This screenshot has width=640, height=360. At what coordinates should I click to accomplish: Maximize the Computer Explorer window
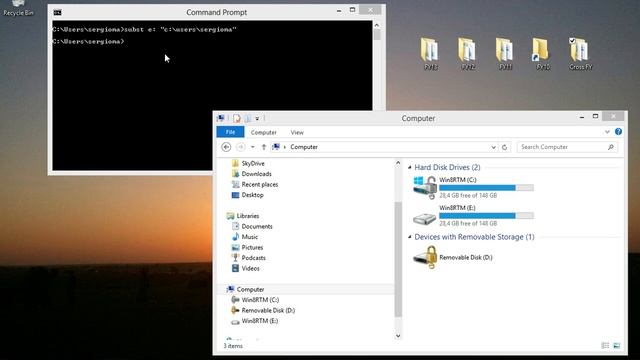[595, 117]
